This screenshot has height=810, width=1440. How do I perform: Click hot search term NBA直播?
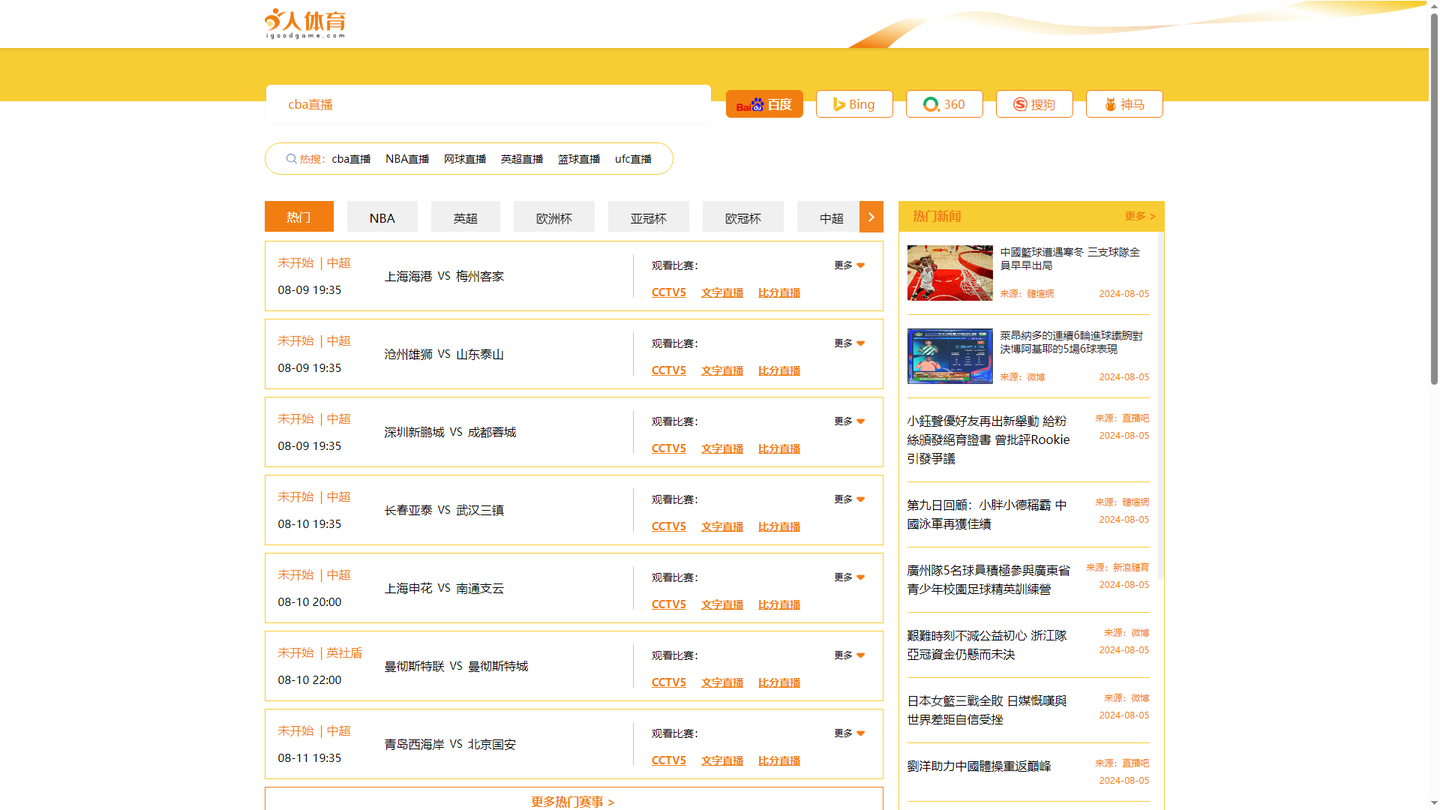tap(407, 159)
